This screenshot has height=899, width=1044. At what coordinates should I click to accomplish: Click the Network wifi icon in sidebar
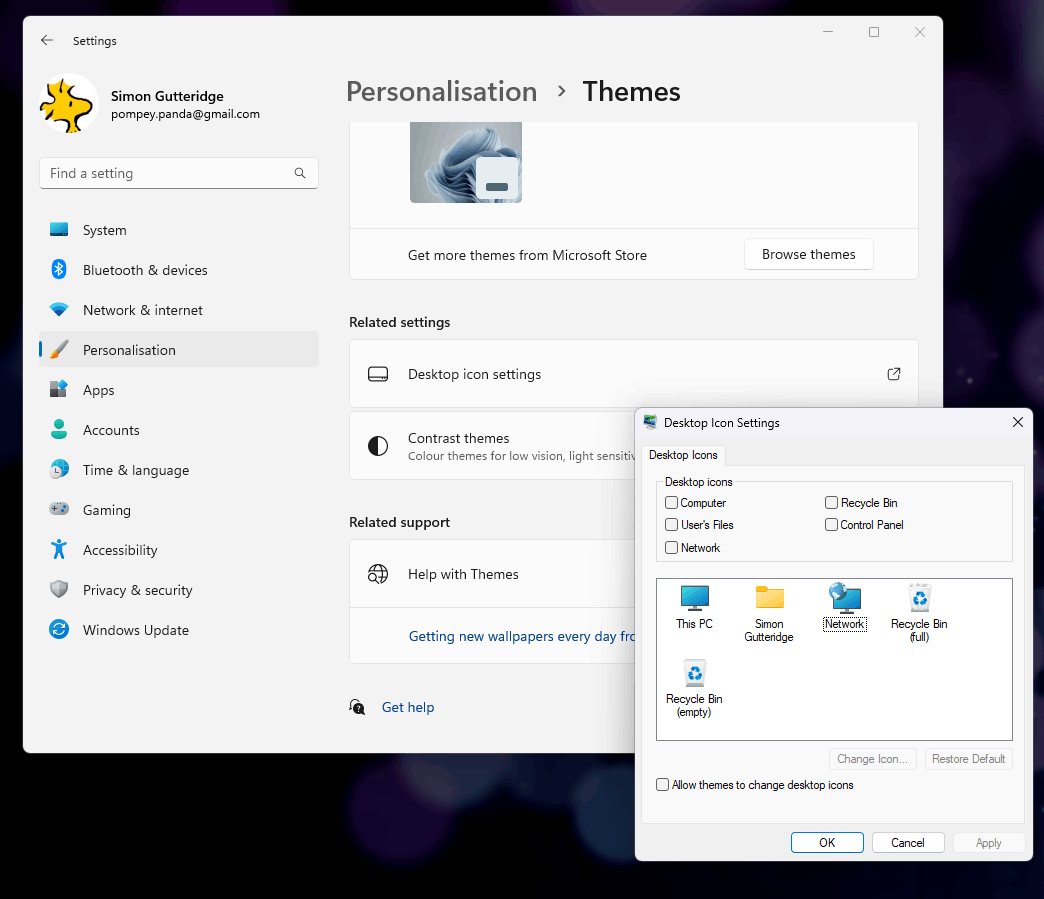pos(59,310)
